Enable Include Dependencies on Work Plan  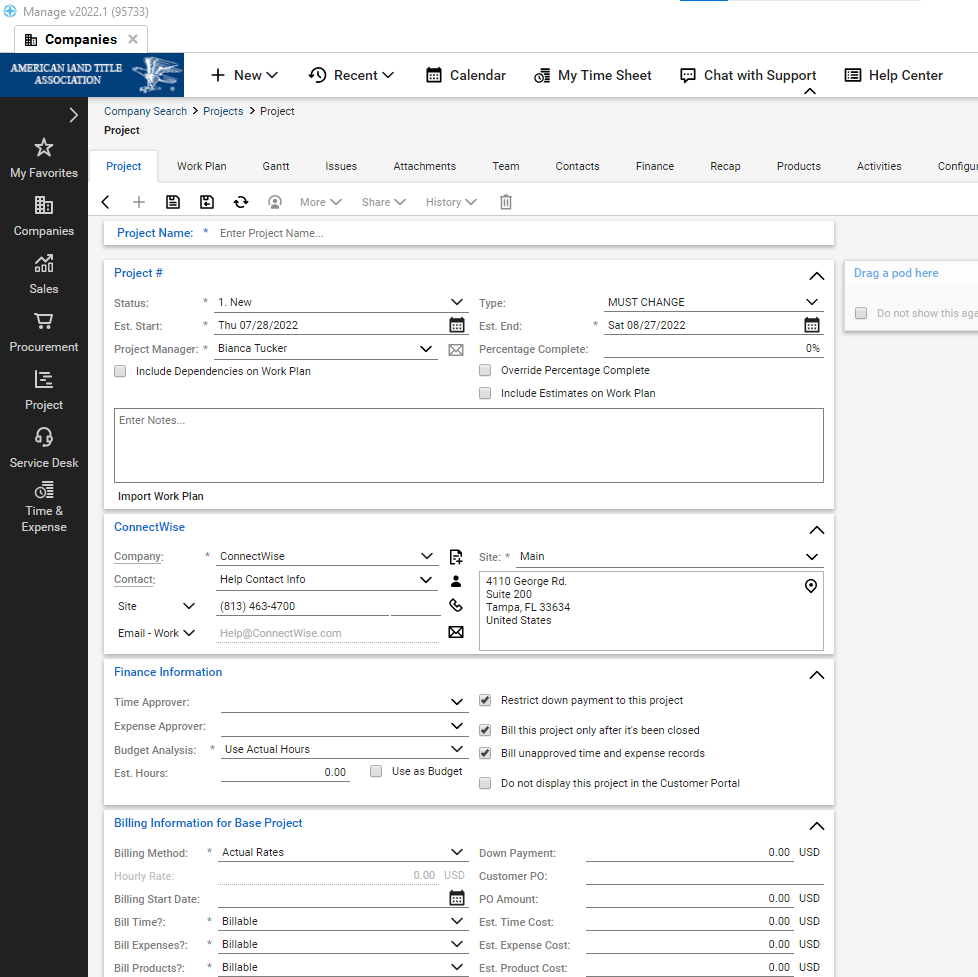(x=120, y=371)
